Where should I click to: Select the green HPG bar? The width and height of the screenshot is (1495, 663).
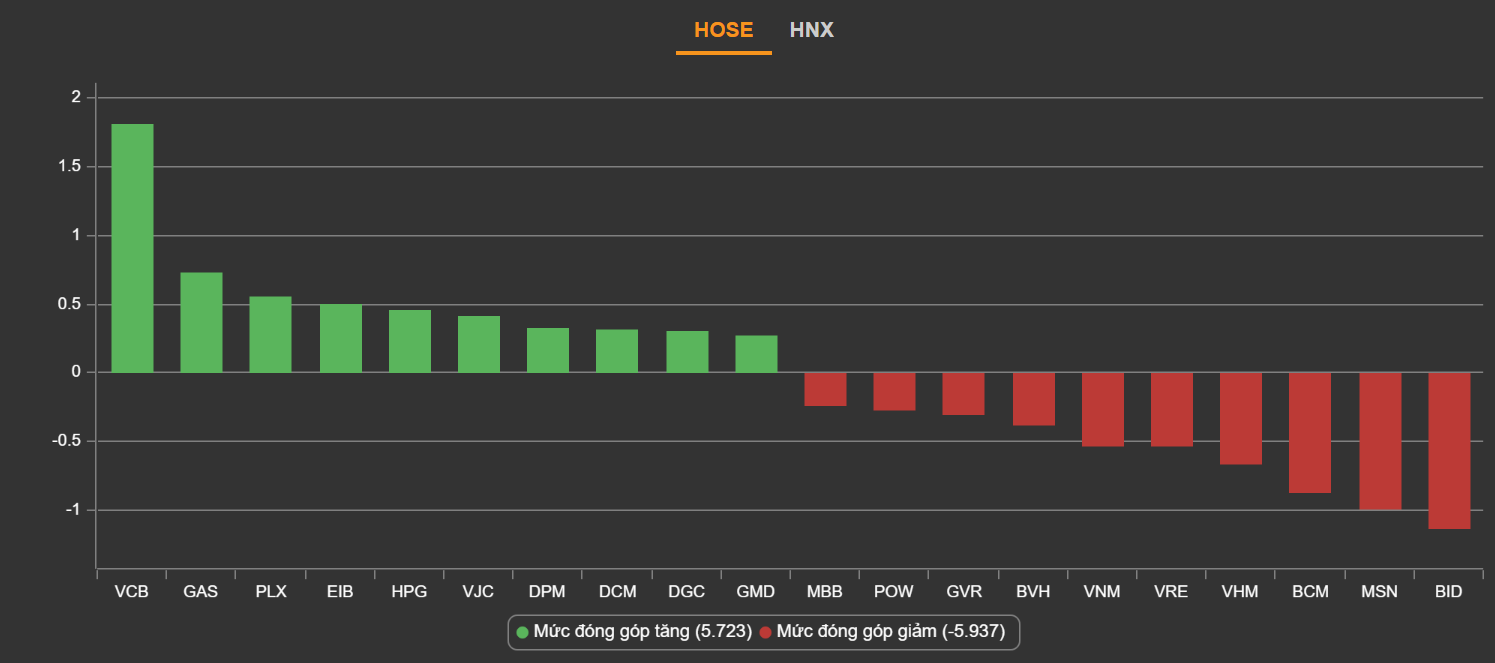(x=409, y=341)
